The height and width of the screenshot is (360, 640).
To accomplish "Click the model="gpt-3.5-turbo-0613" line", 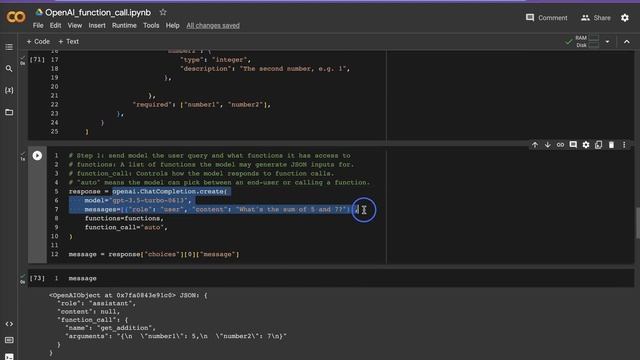I will point(138,200).
